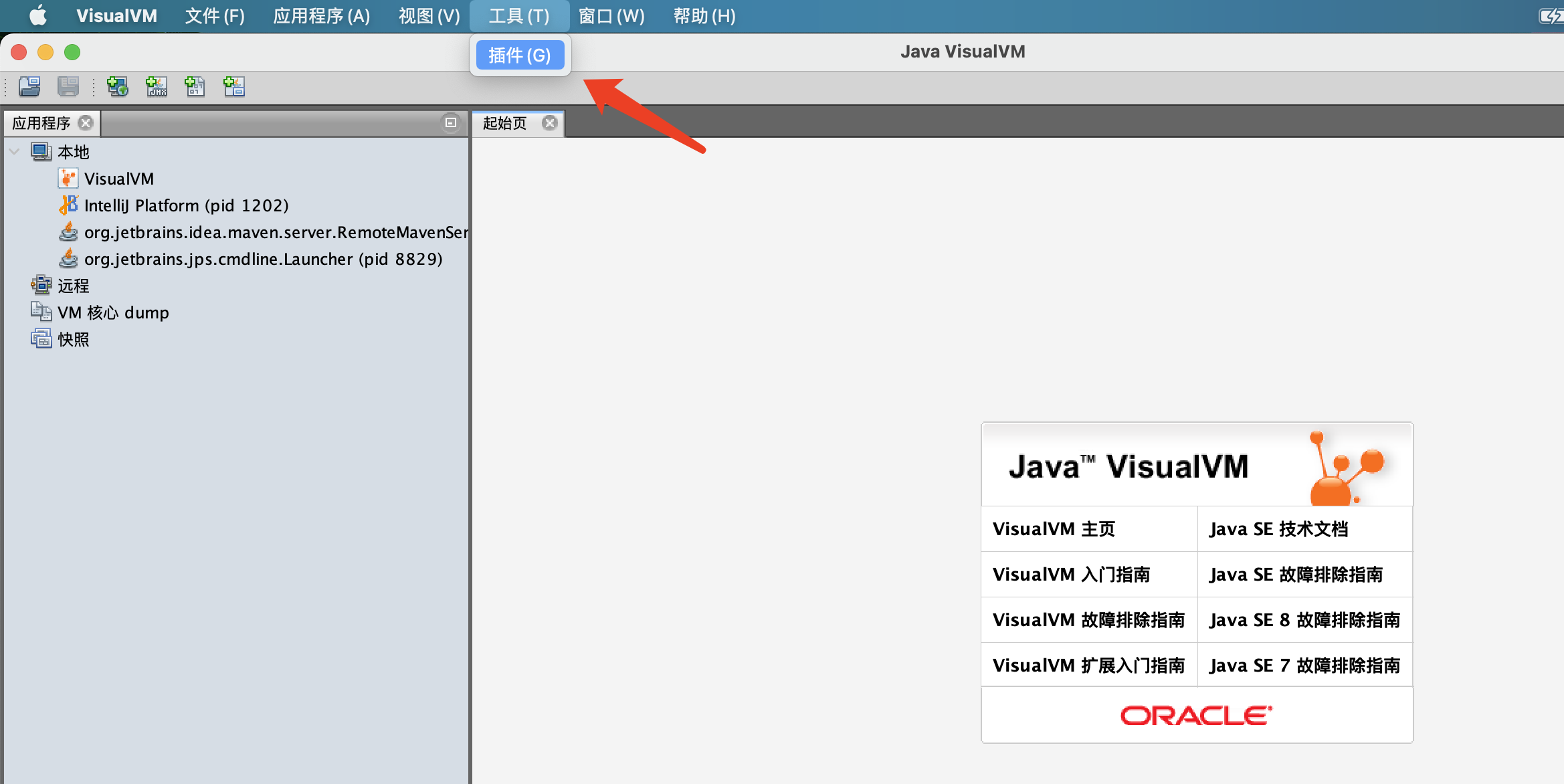Open the Java SE 8 故障排除指南 link
The width and height of the screenshot is (1564, 784).
(x=1304, y=619)
